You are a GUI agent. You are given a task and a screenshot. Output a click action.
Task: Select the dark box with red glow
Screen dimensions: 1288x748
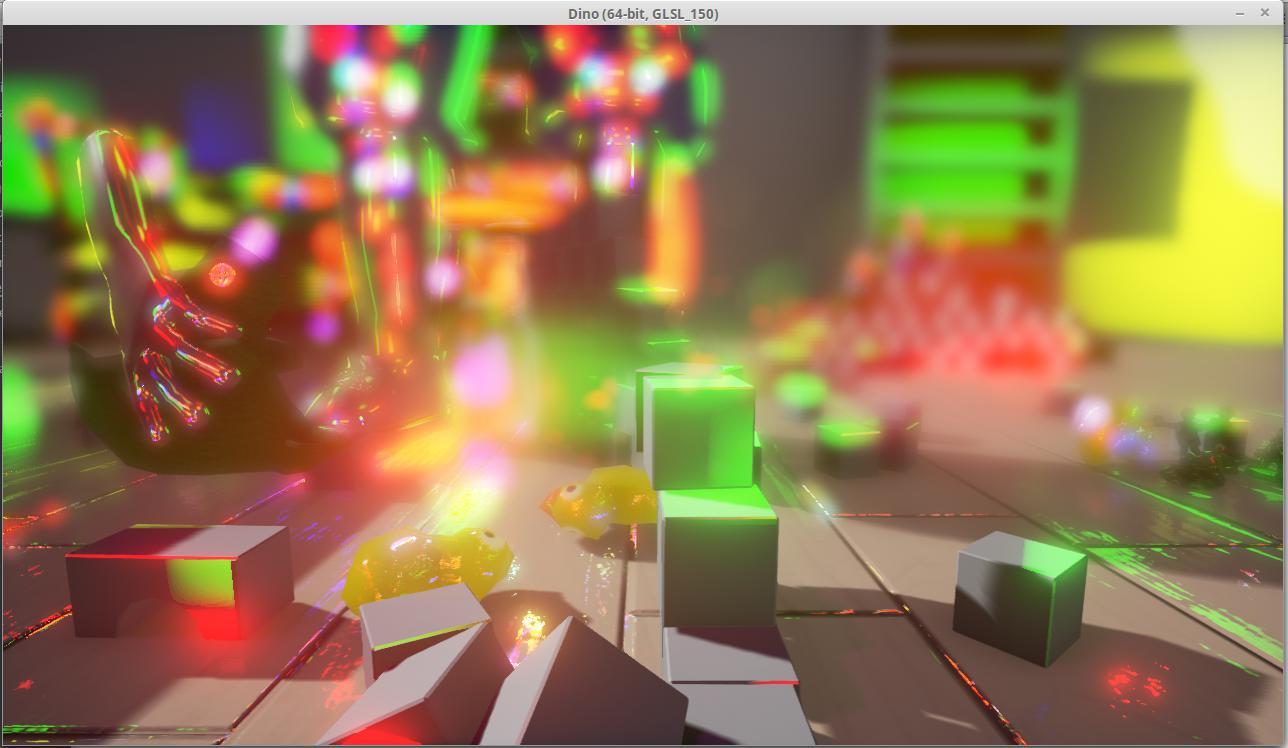point(178,580)
